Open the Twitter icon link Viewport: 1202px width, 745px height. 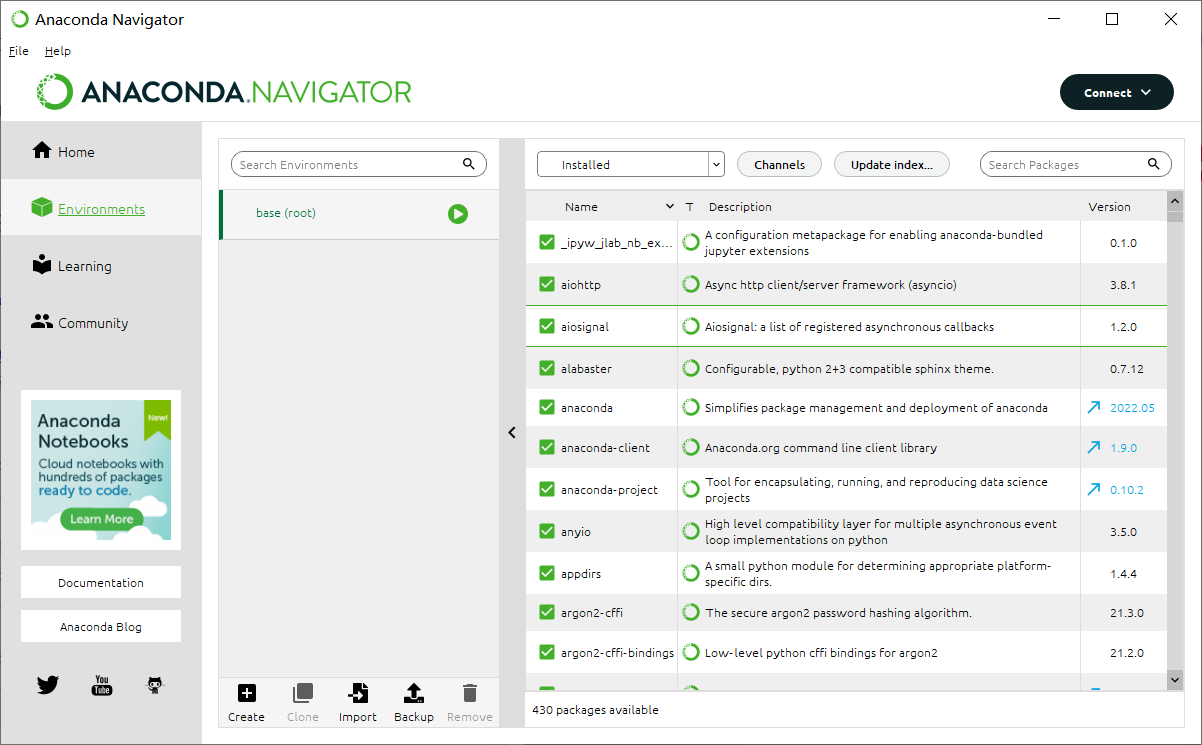click(x=48, y=685)
